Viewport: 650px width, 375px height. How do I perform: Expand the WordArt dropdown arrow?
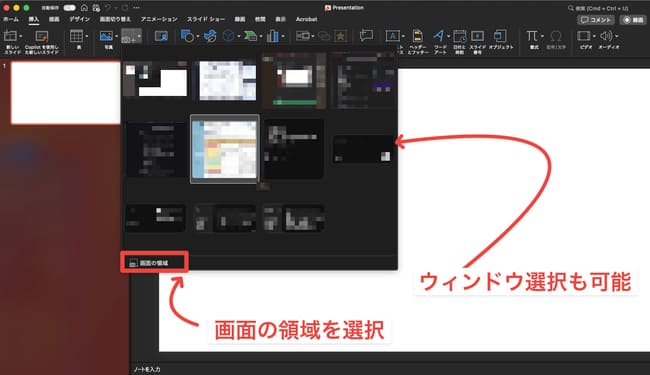pos(448,36)
